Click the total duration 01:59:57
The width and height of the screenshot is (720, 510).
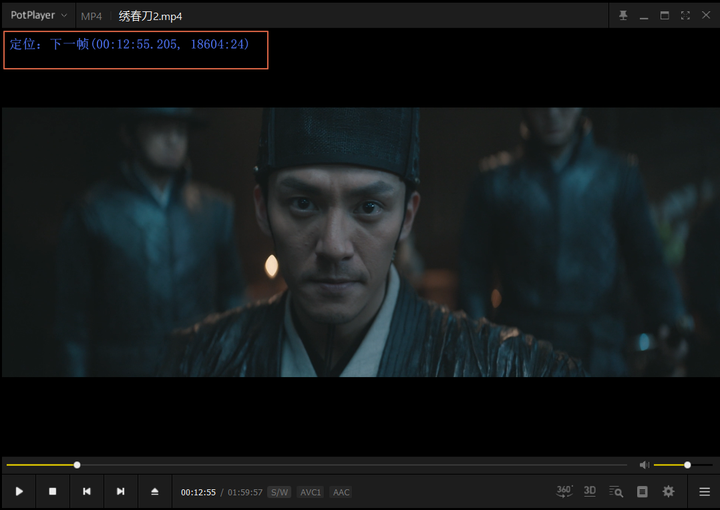click(x=245, y=493)
